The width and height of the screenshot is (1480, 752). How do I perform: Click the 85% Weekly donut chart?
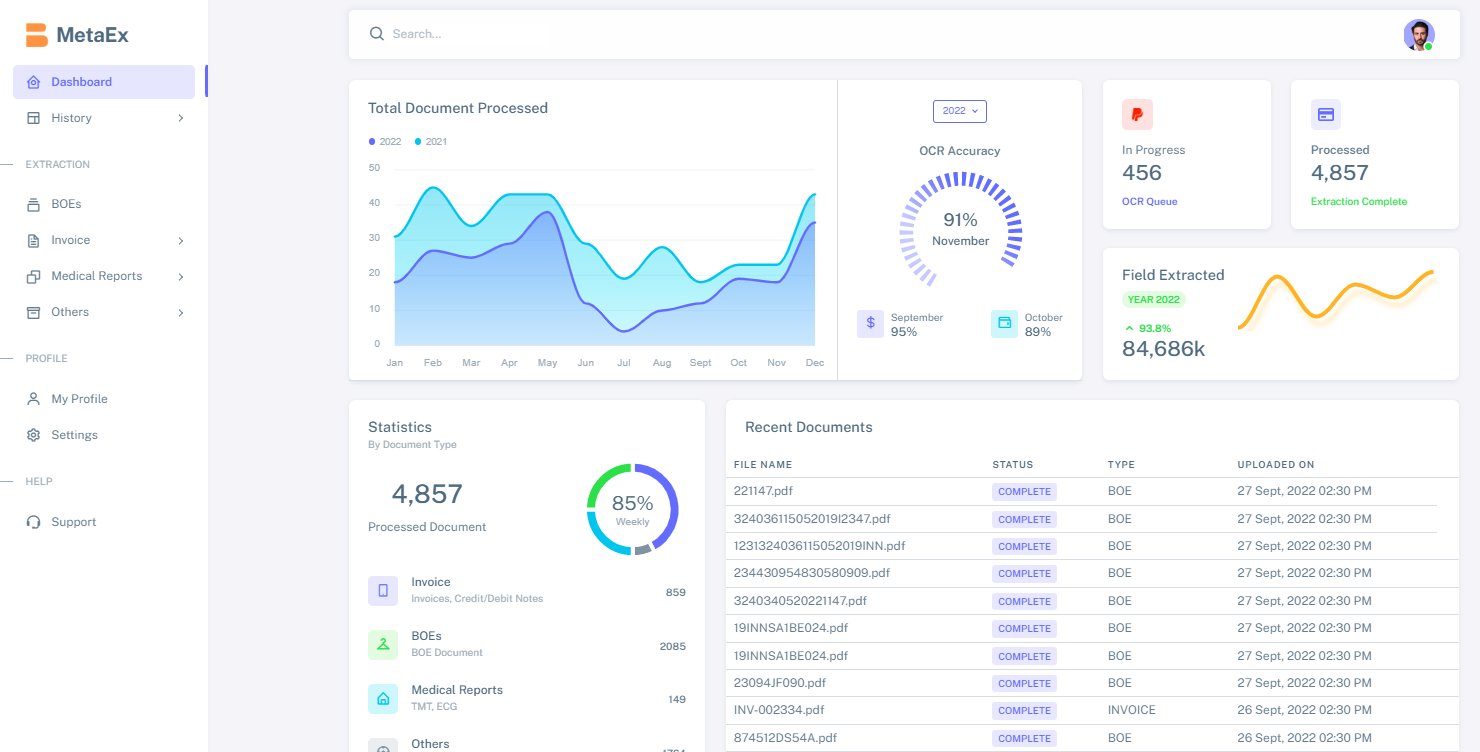click(x=632, y=509)
